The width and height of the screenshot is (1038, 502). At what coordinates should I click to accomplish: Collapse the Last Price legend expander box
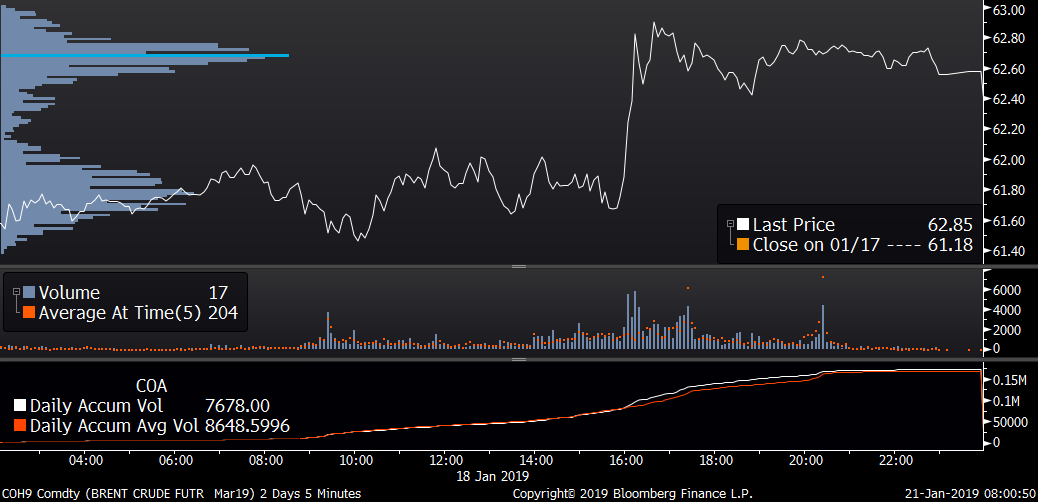731,224
